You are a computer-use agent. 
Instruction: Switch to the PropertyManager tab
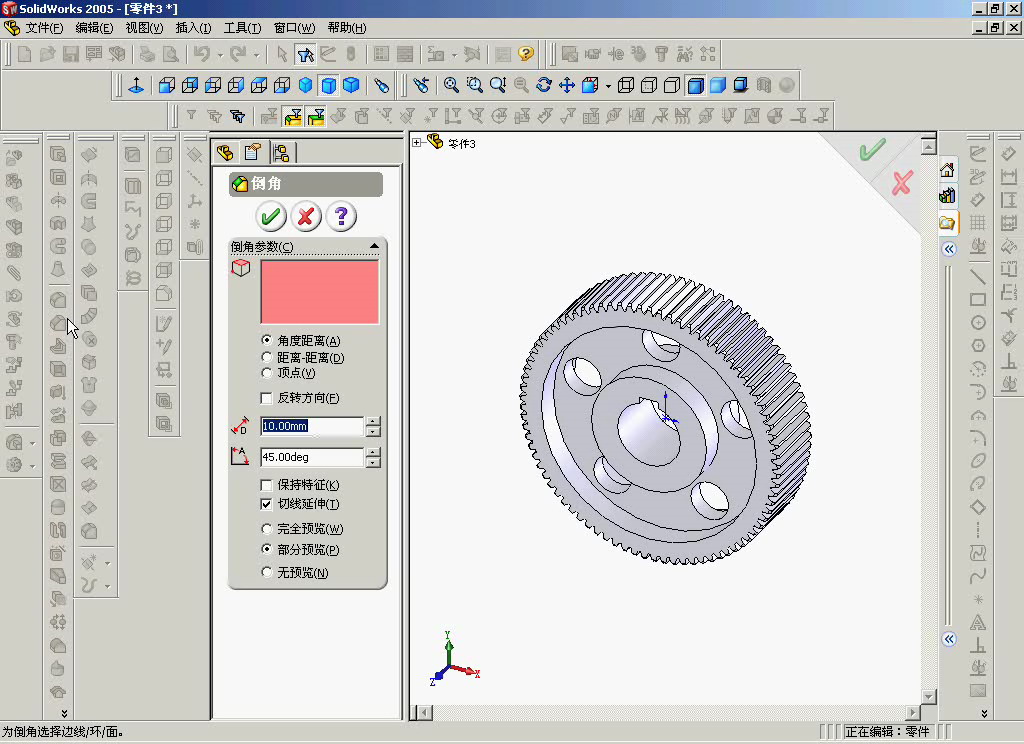253,152
